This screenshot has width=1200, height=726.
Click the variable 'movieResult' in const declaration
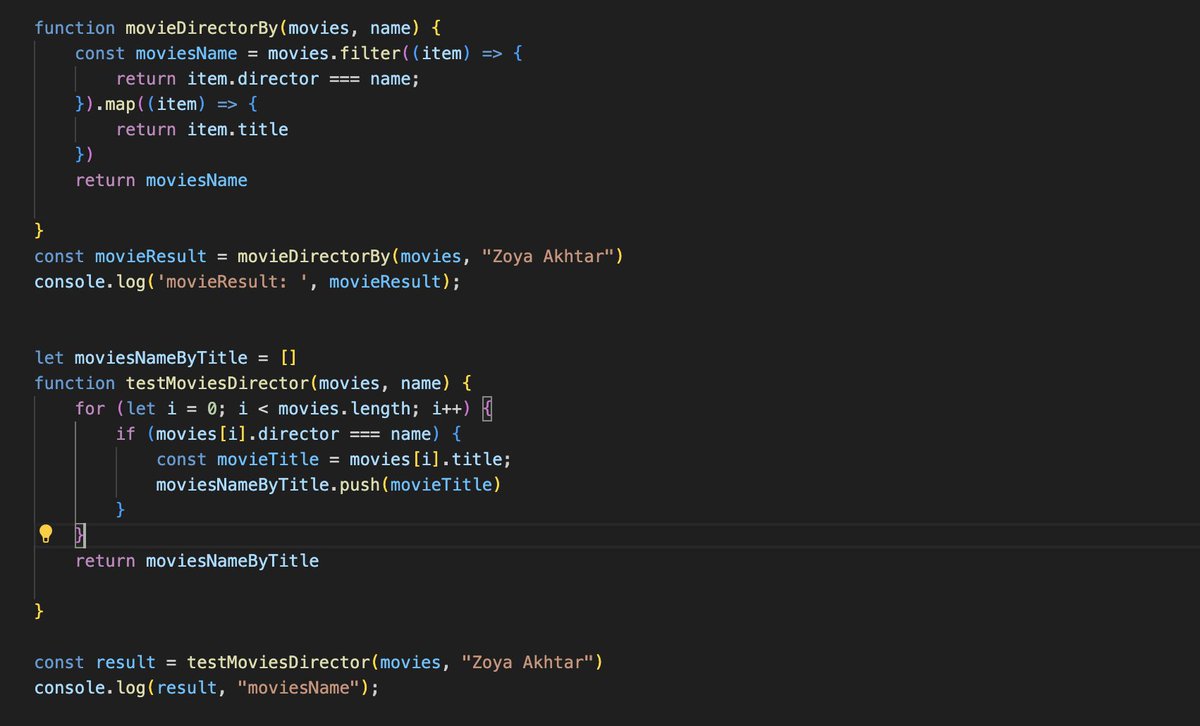150,256
